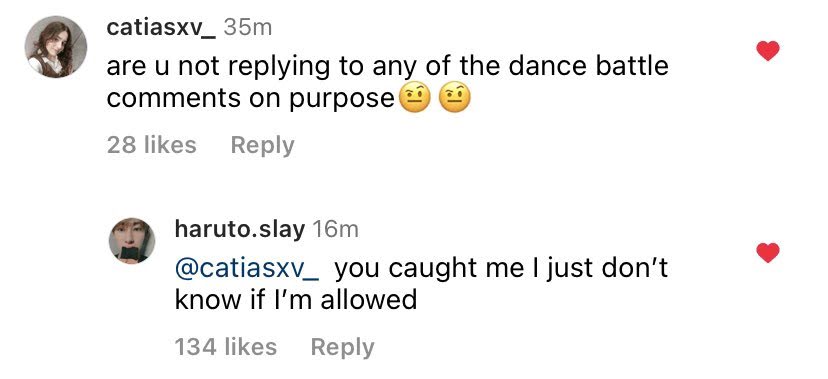Open catiasxv_ profile picture
This screenshot has width=828, height=379.
[x=55, y=47]
